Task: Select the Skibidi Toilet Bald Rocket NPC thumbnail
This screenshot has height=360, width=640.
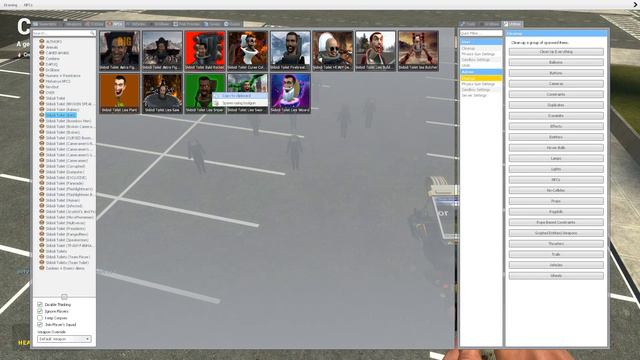Action: 204,51
